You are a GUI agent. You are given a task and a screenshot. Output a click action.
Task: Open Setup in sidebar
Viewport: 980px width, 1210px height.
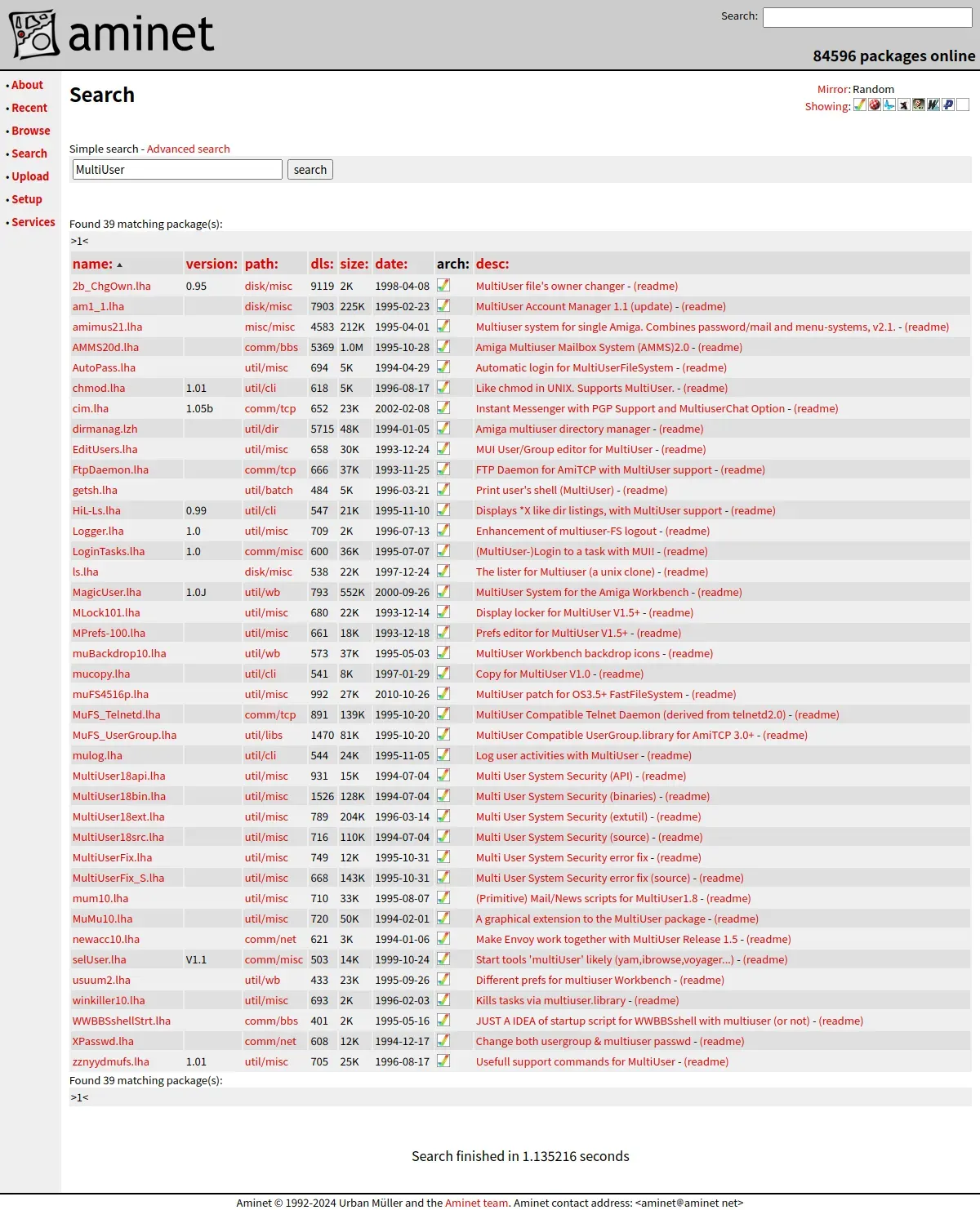click(x=27, y=199)
